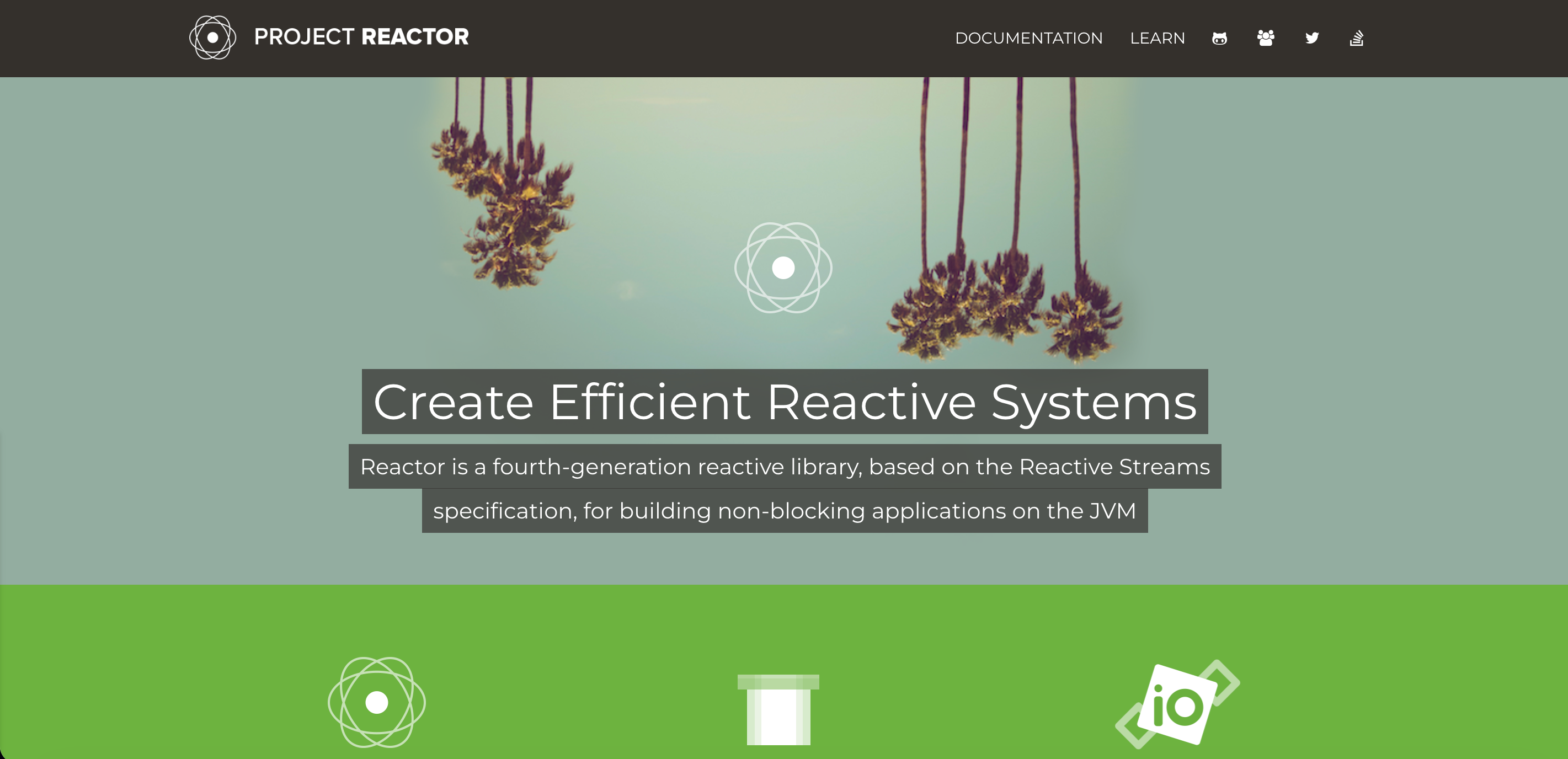Open the LEARN menu item

point(1157,39)
